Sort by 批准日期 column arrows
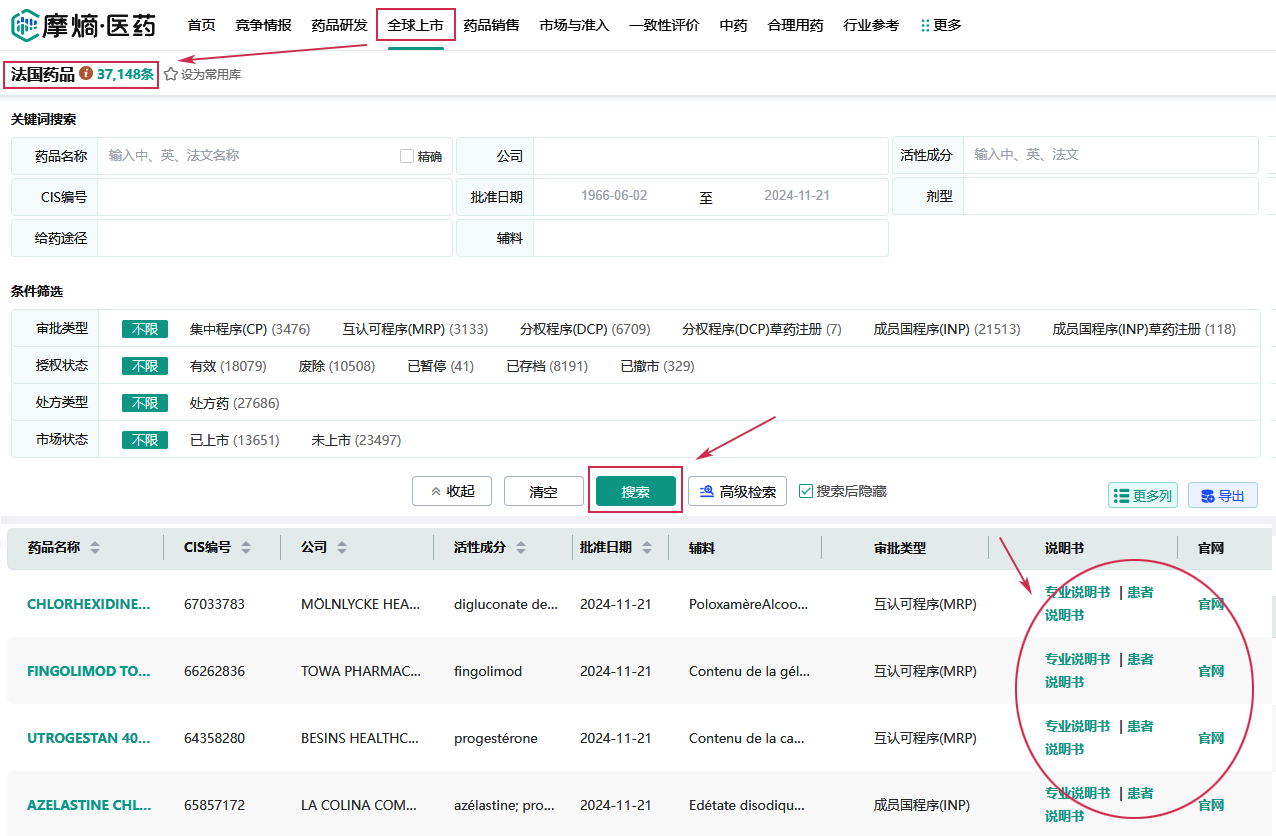1276x836 pixels. coord(647,548)
